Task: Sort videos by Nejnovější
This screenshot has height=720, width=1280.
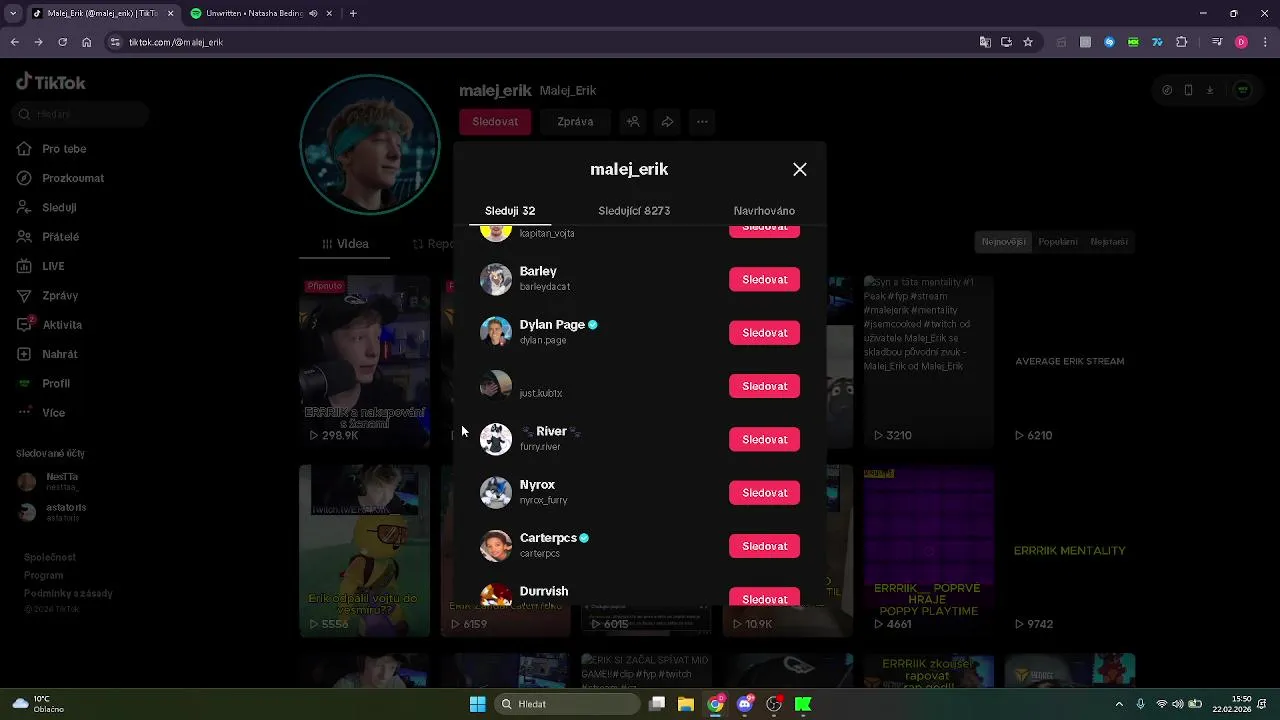Action: point(1003,242)
